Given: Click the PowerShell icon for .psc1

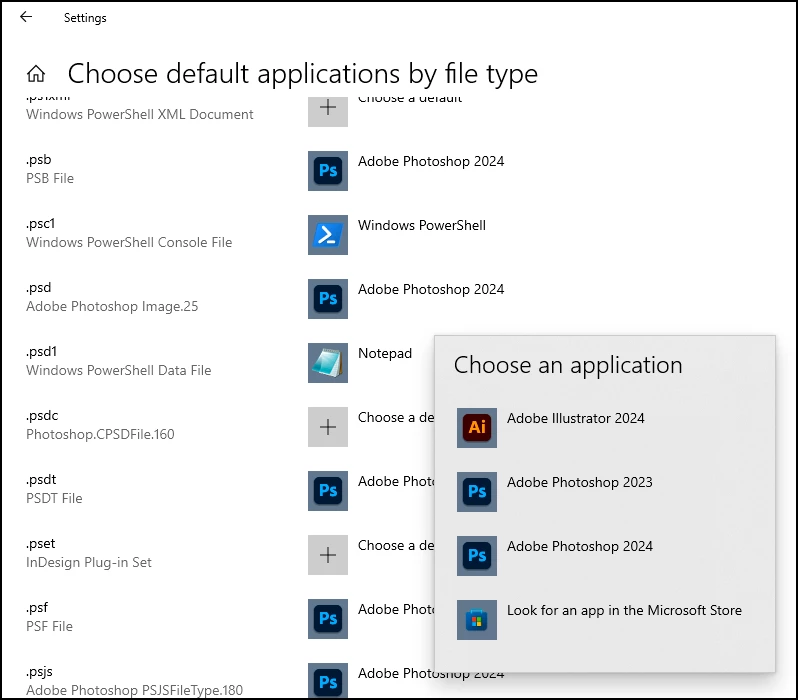Looking at the screenshot, I should click(328, 235).
